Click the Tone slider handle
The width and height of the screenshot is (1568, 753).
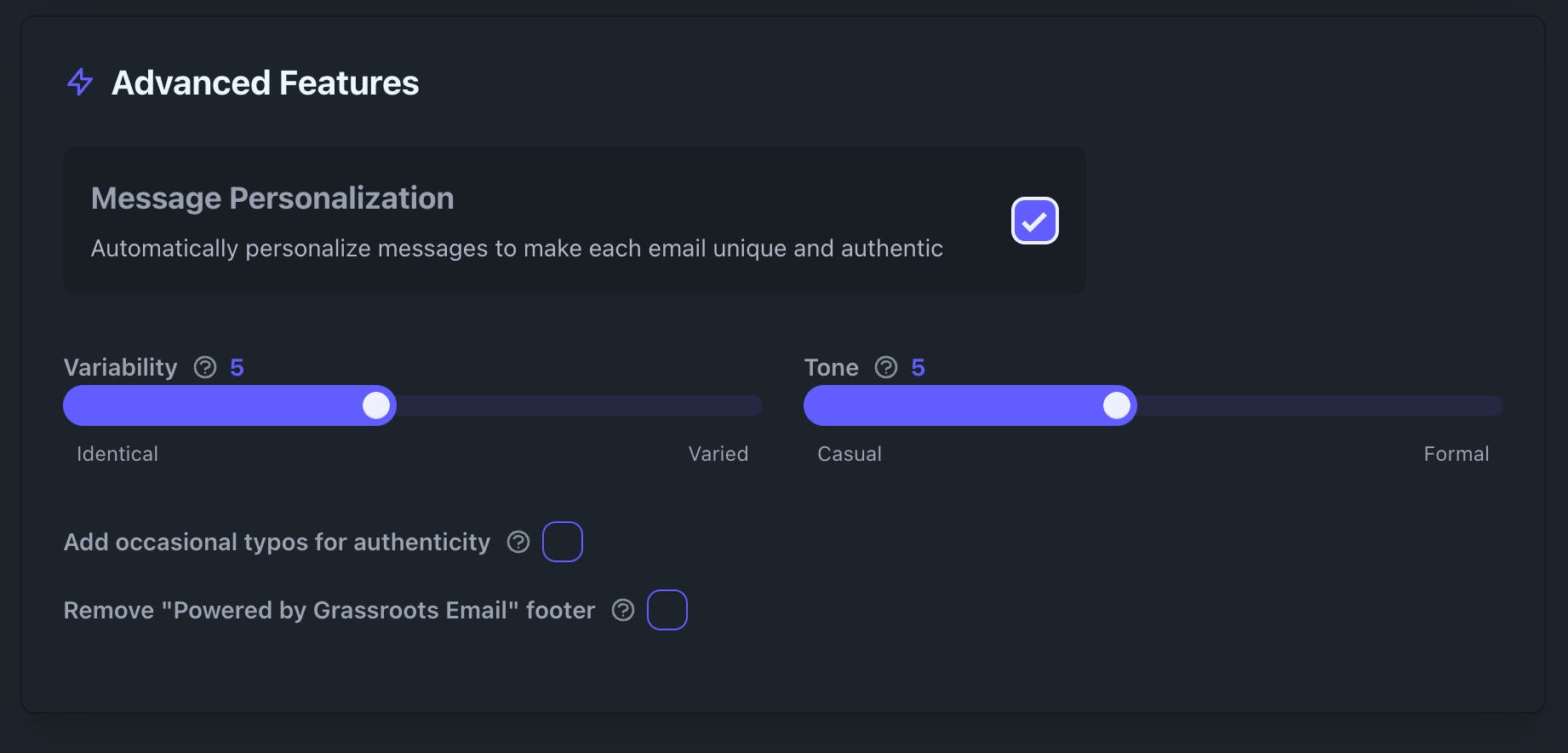tap(1117, 405)
